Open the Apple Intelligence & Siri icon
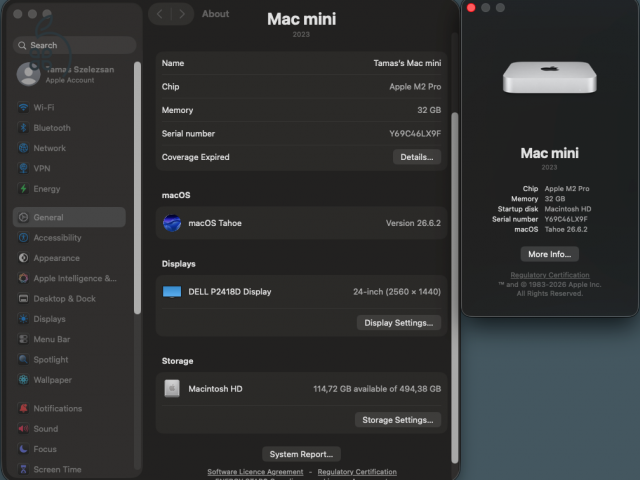The width and height of the screenshot is (640, 480). coord(23,278)
